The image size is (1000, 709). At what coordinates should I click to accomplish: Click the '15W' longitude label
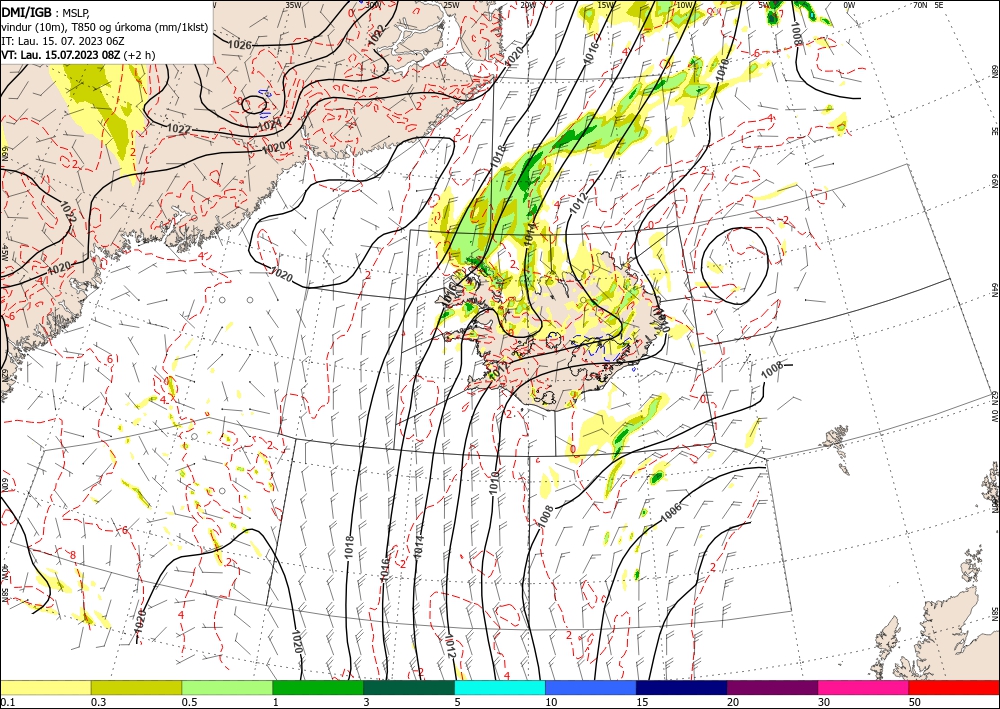(606, 5)
